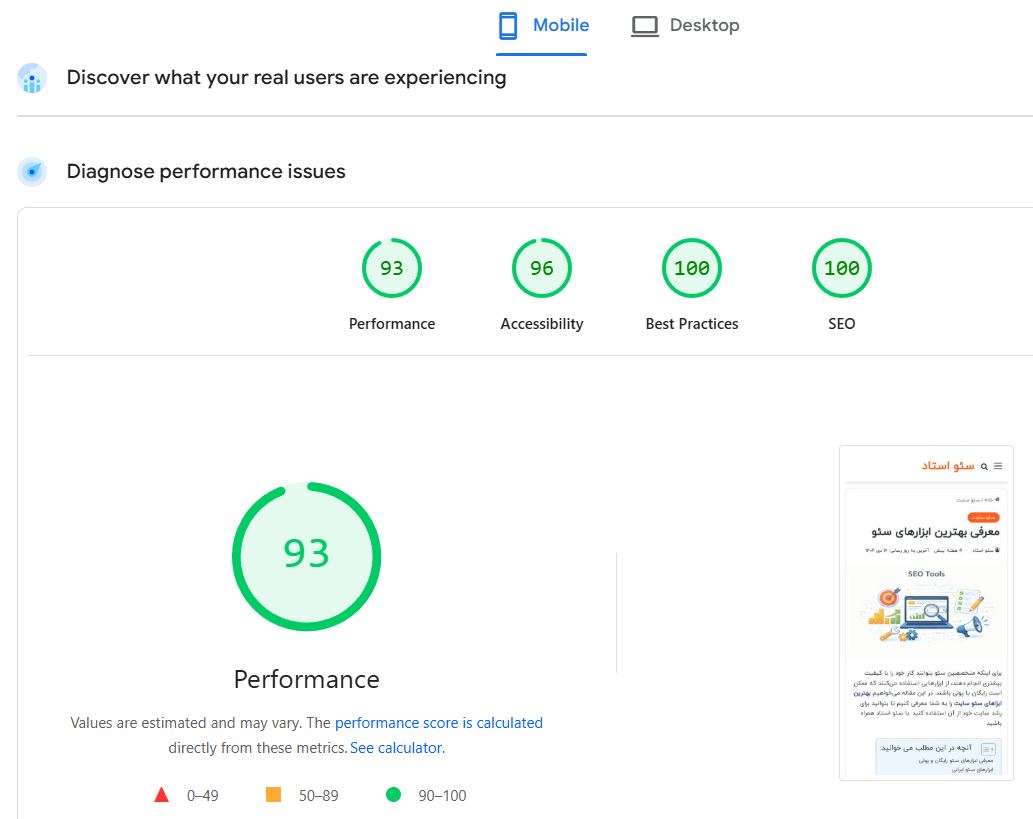Click the Mobile phone icon
Screen dimensions: 1033x819
click(x=508, y=26)
